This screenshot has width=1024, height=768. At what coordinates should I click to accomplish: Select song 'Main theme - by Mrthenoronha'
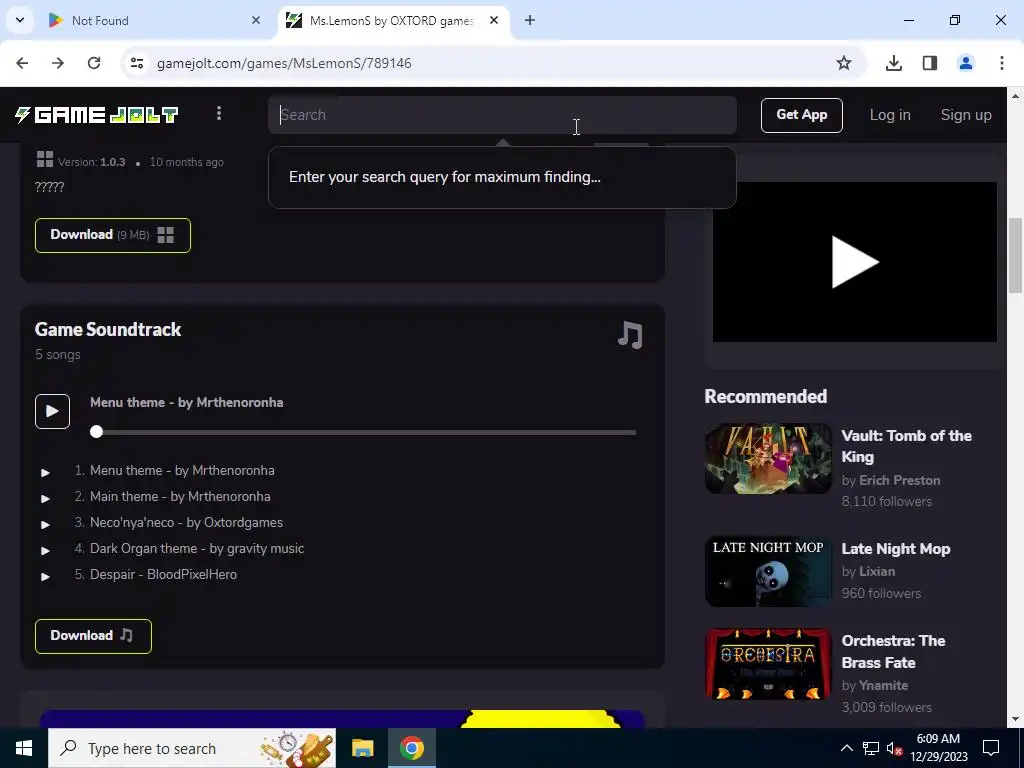pyautogui.click(x=180, y=497)
